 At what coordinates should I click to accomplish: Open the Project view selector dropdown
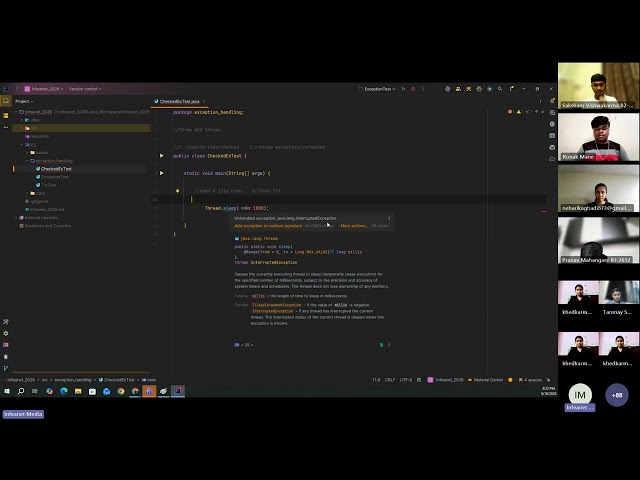(24, 101)
